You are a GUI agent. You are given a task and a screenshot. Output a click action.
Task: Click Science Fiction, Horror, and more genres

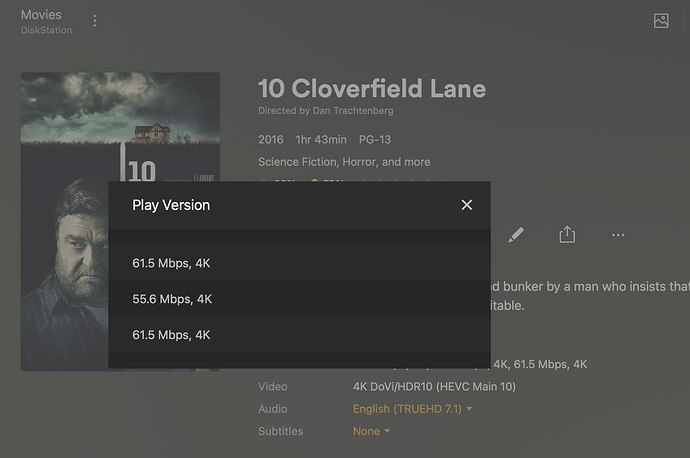pos(344,162)
